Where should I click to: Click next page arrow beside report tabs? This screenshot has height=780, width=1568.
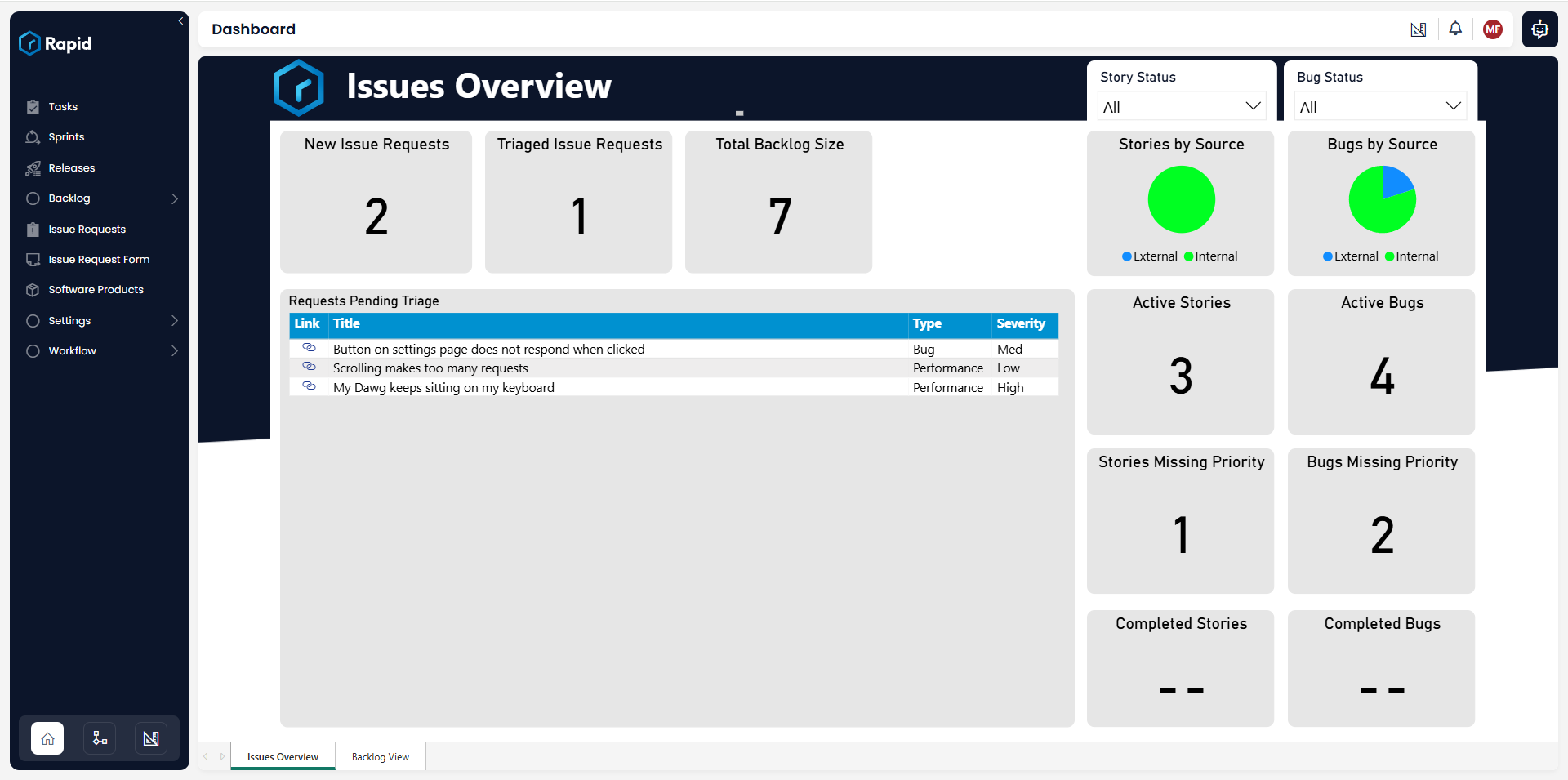(x=222, y=756)
